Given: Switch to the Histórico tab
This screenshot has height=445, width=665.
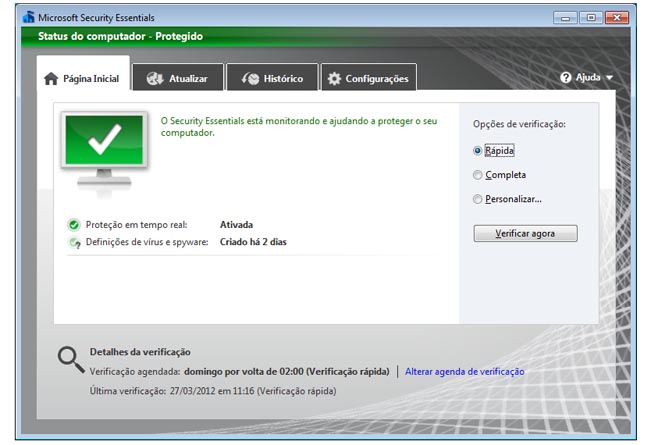Looking at the screenshot, I should tap(272, 79).
